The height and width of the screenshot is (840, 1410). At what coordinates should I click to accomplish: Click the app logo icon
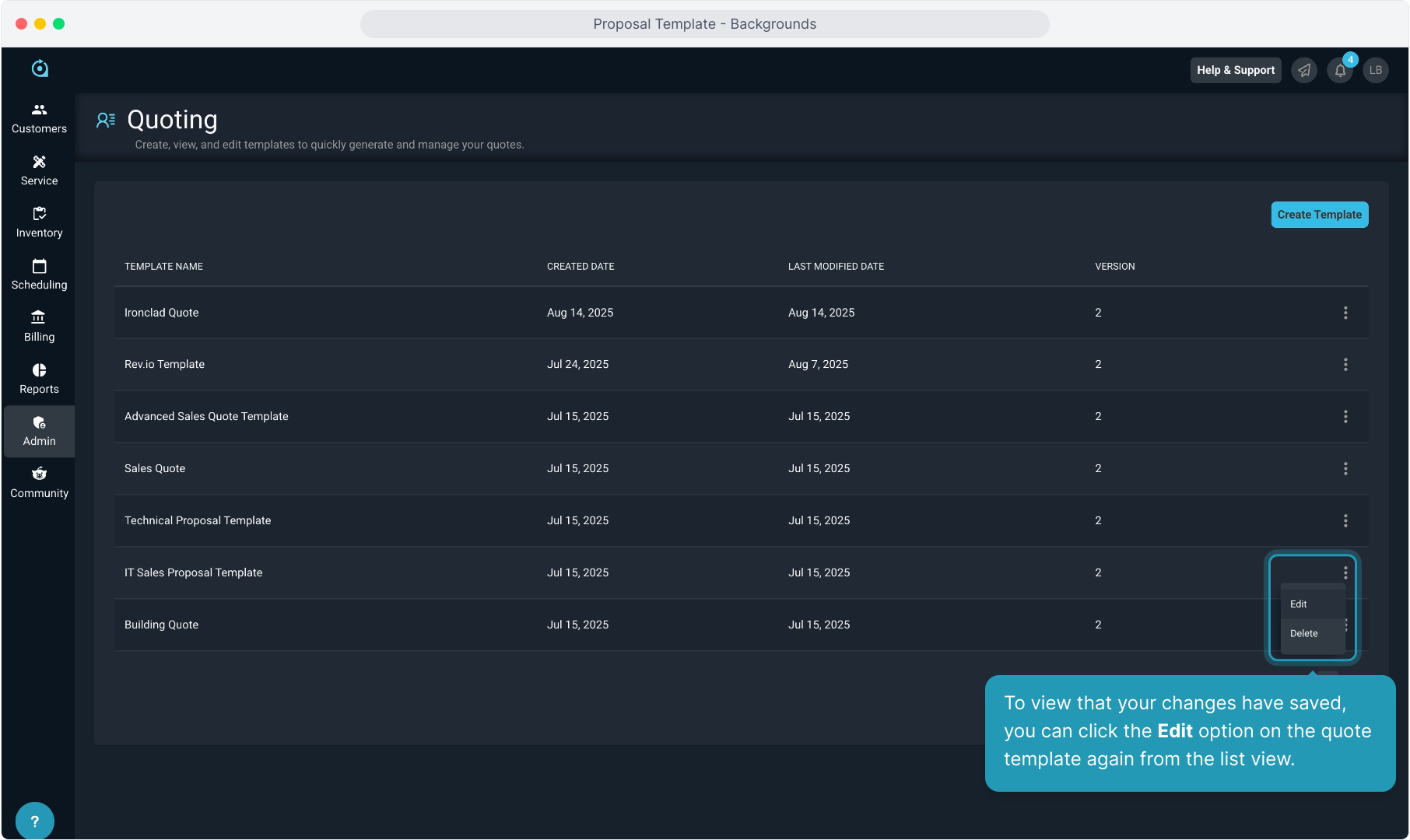click(x=40, y=68)
